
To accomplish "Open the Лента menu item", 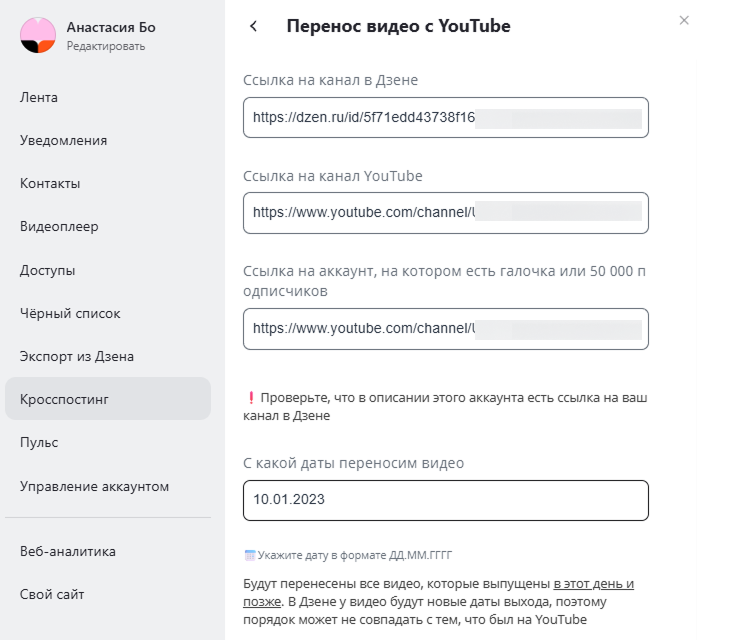I will [39, 97].
